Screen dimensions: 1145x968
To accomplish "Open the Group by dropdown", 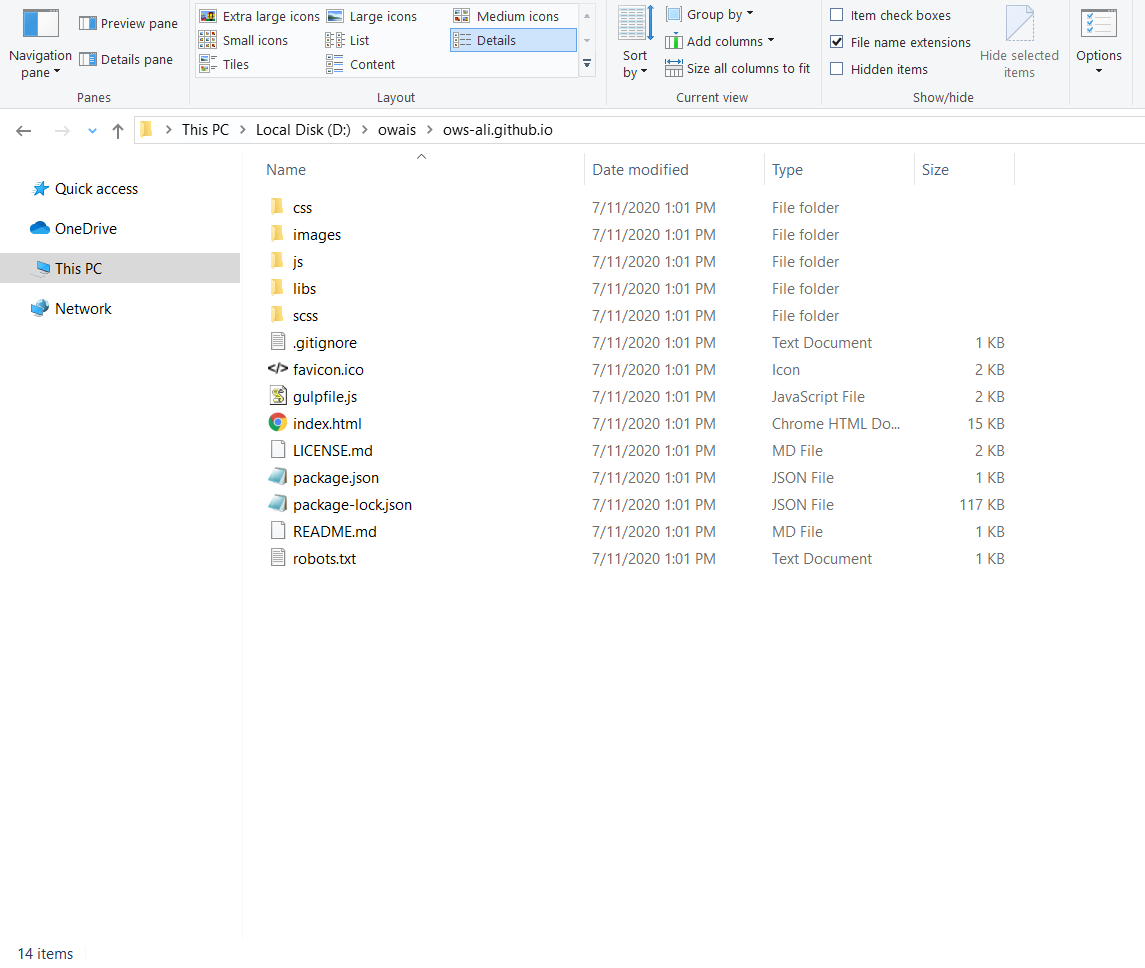I will [x=710, y=15].
